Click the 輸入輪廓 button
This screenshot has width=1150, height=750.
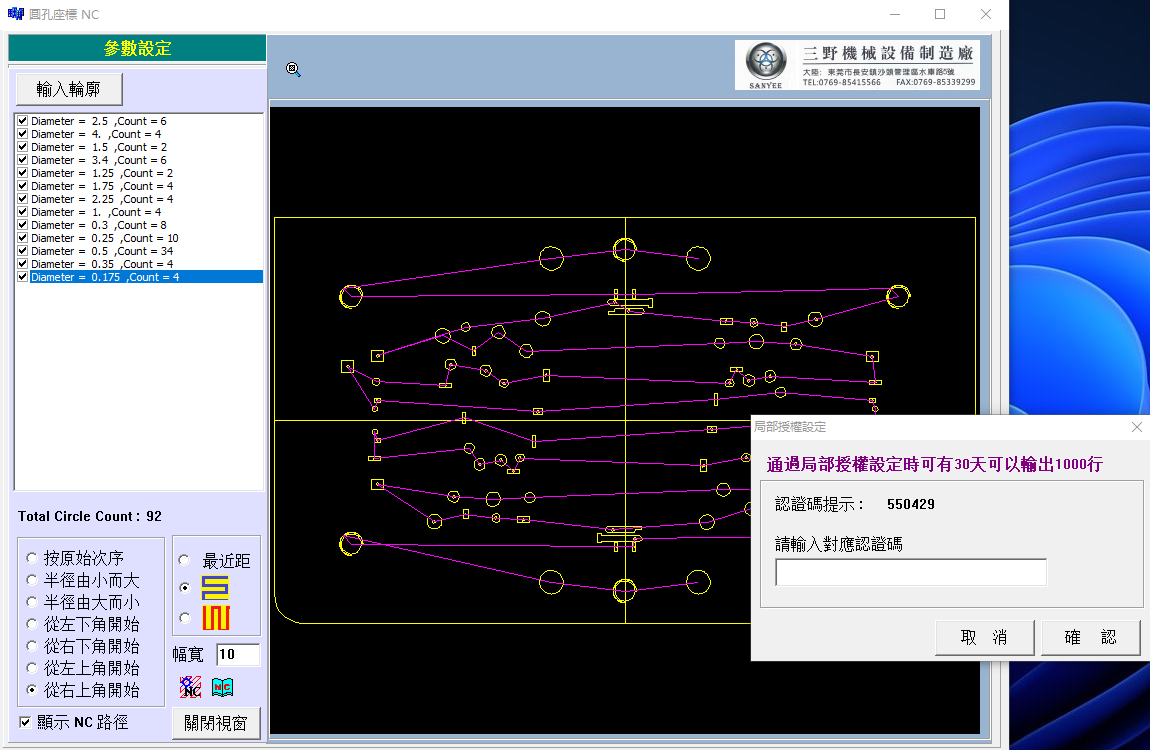(69, 89)
